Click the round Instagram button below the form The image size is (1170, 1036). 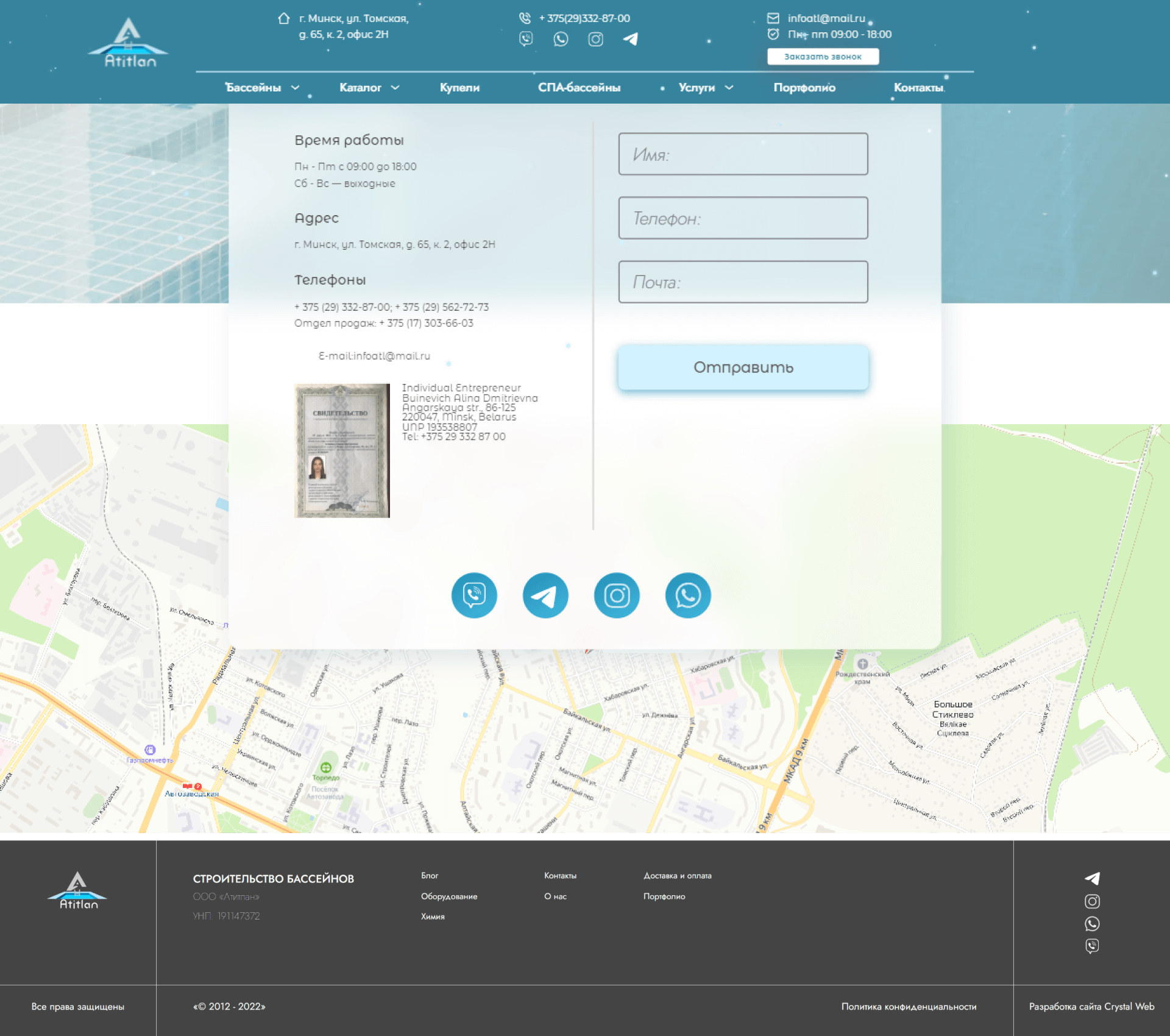(617, 595)
